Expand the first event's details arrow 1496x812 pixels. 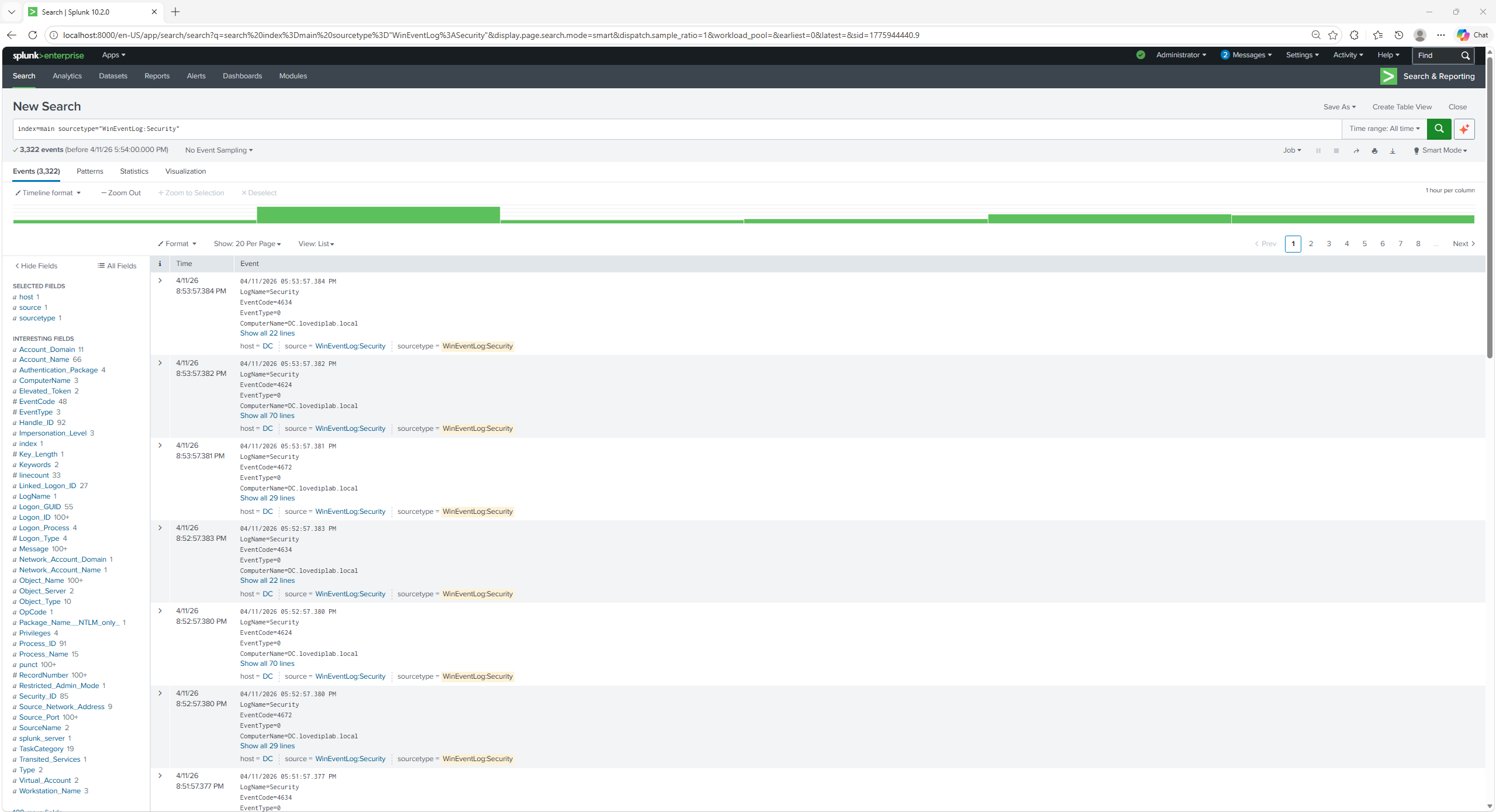click(160, 281)
